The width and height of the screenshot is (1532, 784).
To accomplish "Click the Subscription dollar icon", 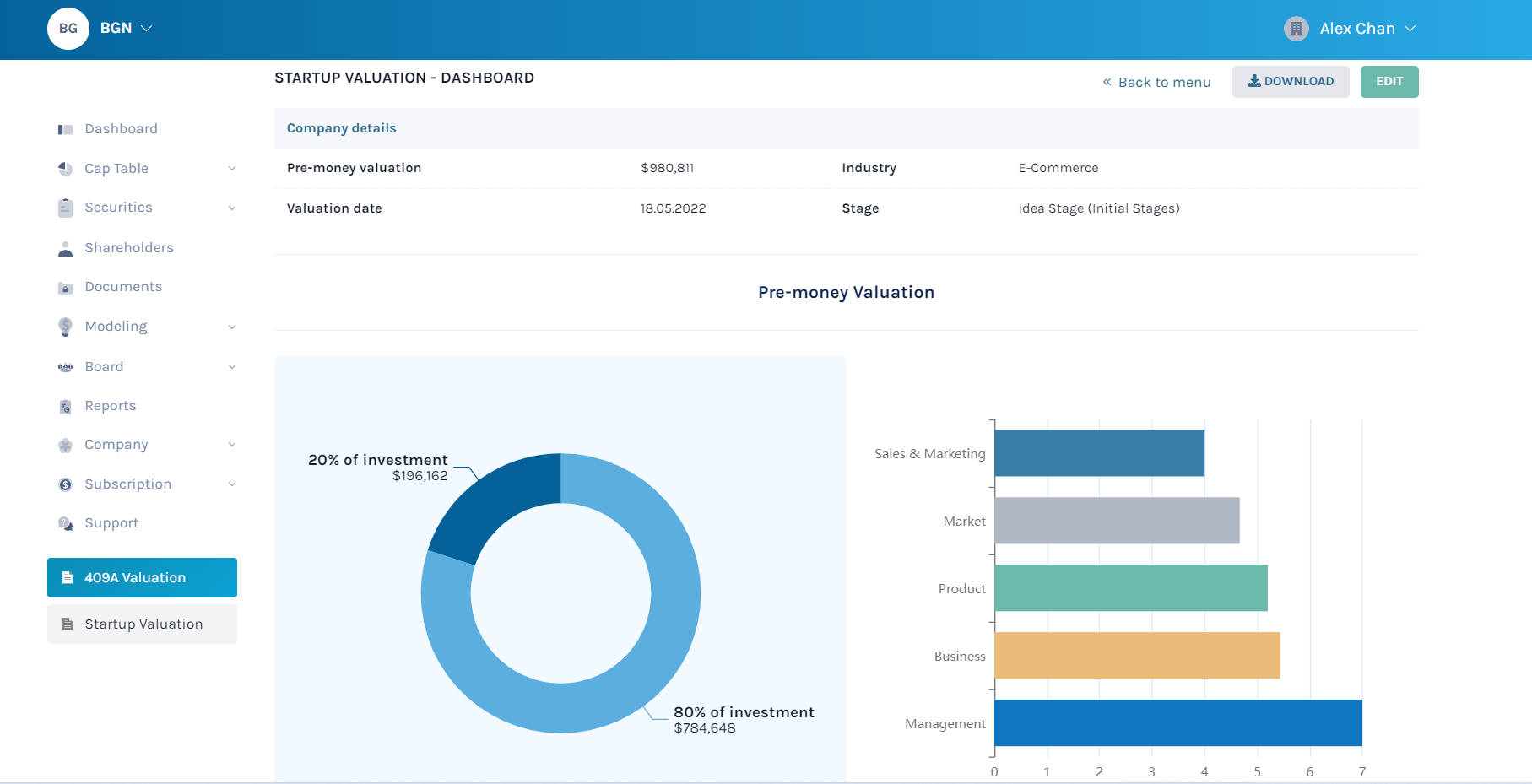I will (x=65, y=484).
